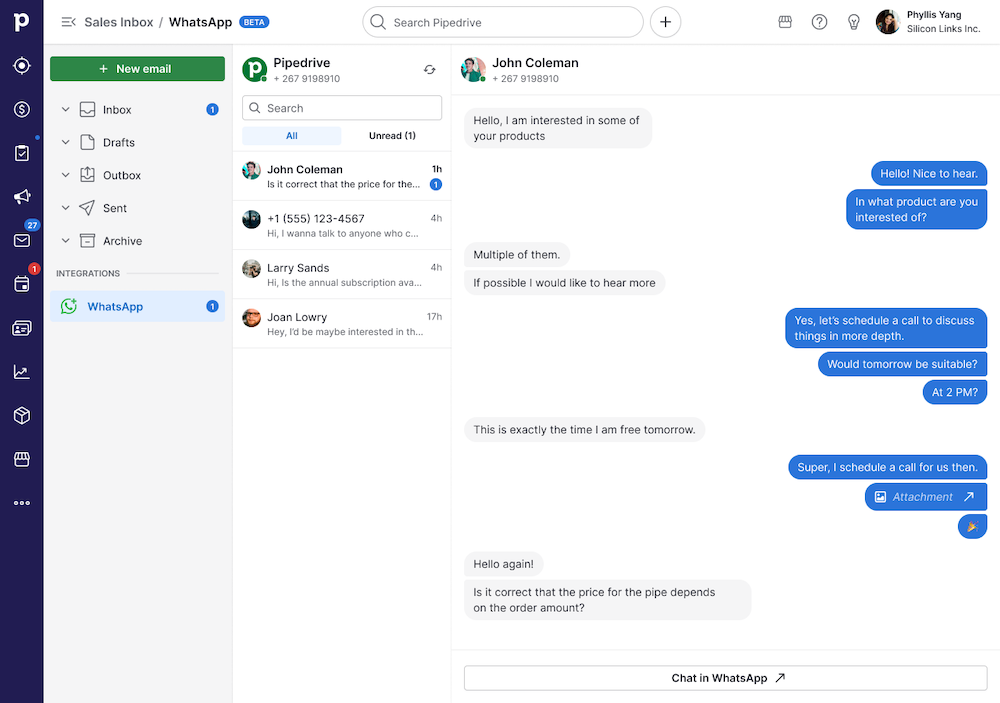
Task: Click Chat in WhatsApp button
Action: coord(726,678)
